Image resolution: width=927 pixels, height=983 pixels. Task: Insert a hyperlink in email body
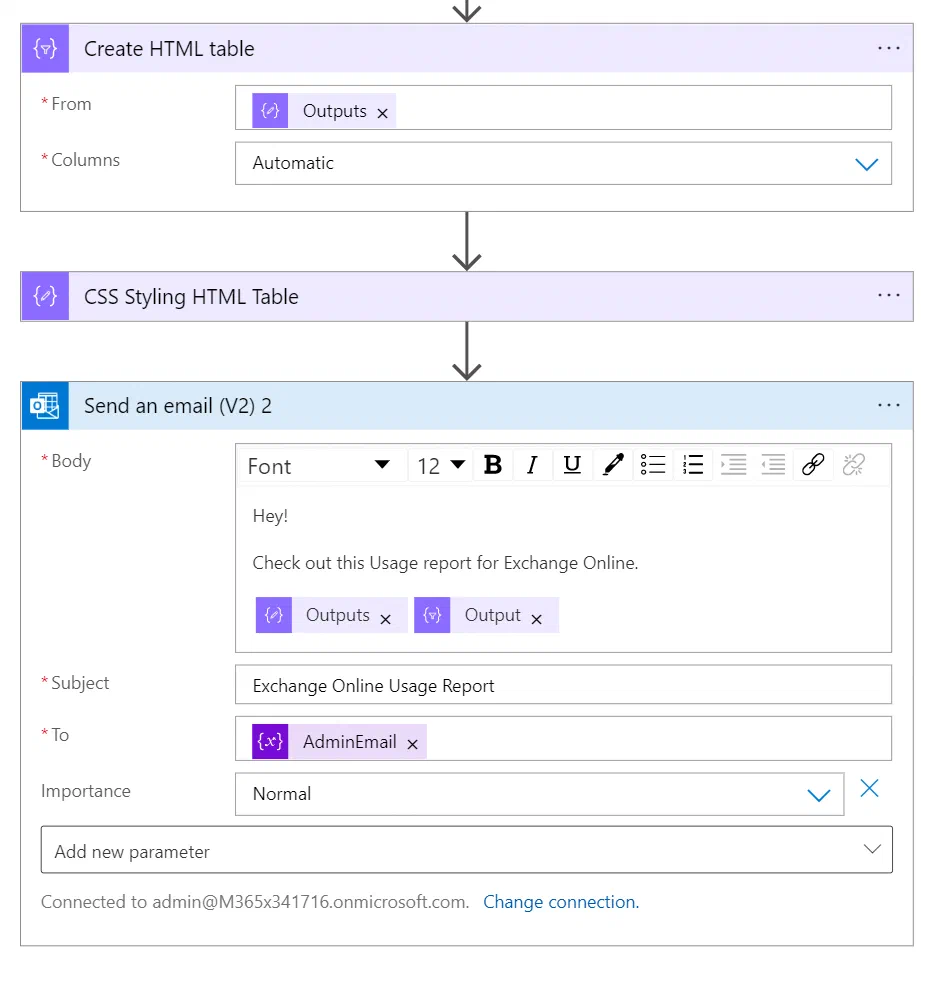click(813, 465)
